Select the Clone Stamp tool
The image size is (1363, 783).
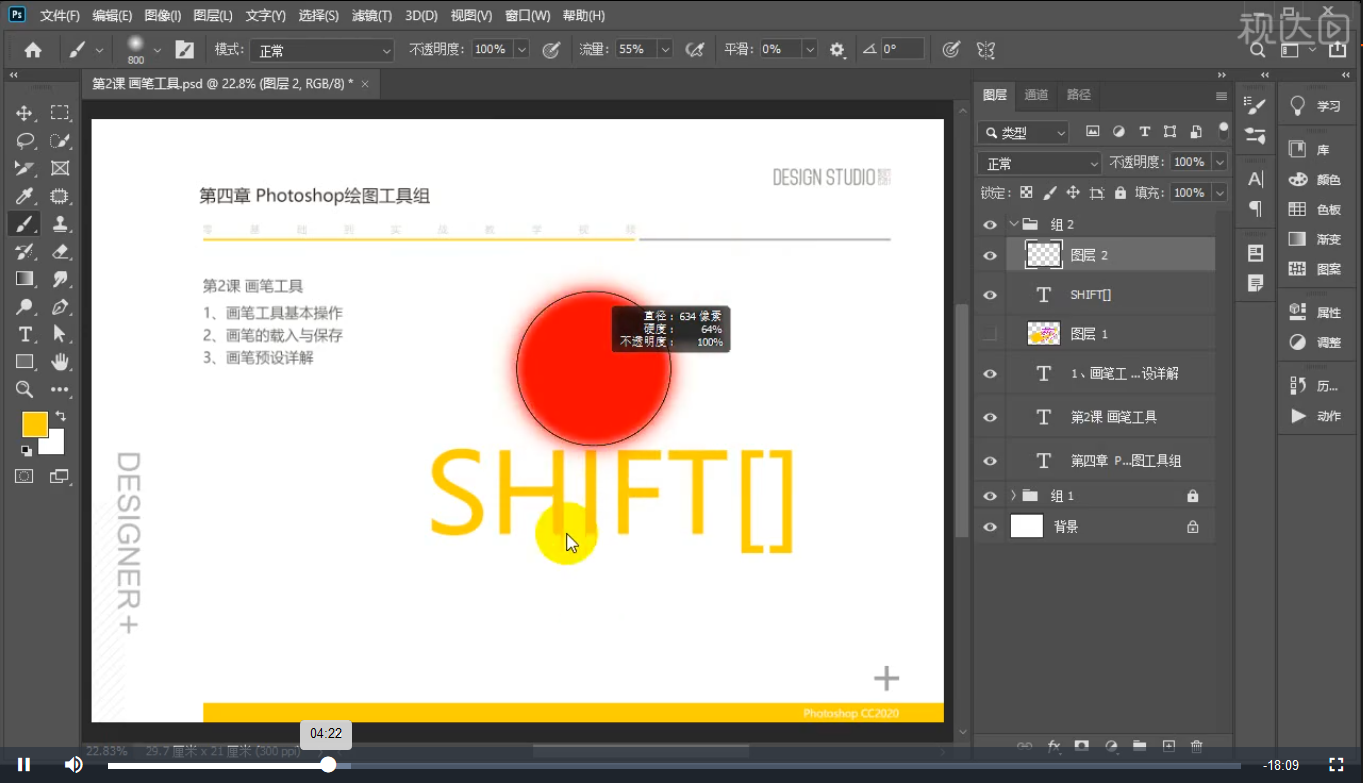(x=60, y=224)
